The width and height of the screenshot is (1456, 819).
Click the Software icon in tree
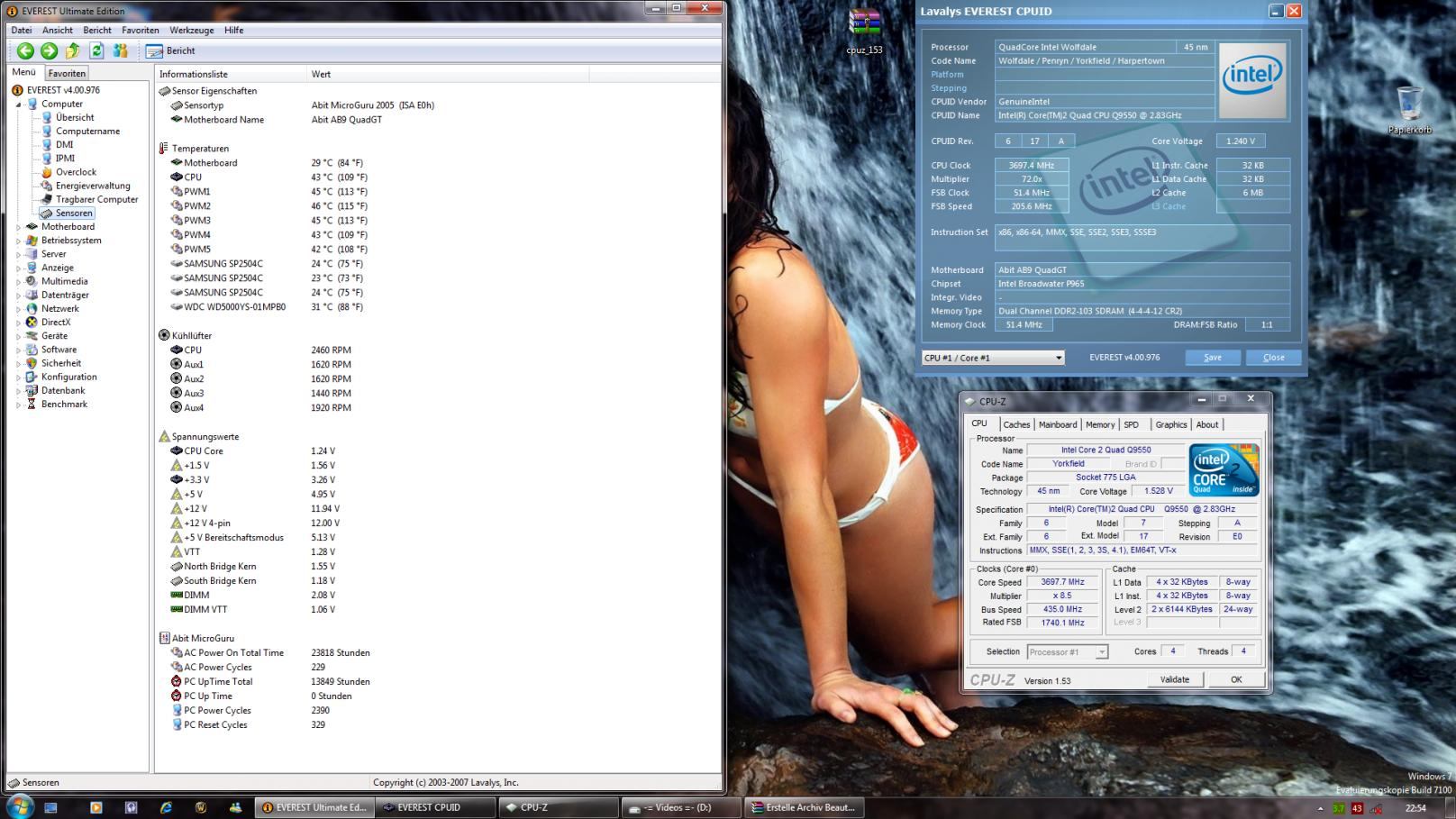coord(32,350)
